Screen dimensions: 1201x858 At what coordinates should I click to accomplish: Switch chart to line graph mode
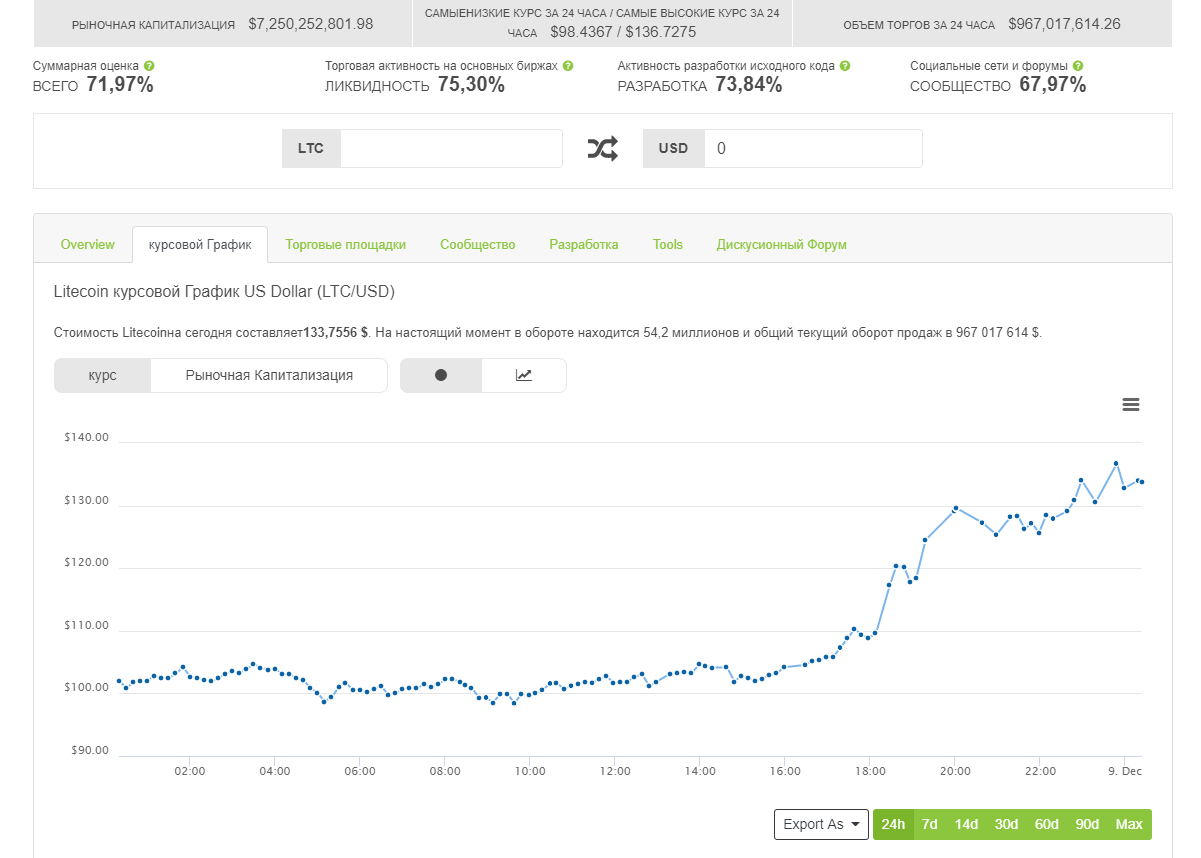point(524,376)
